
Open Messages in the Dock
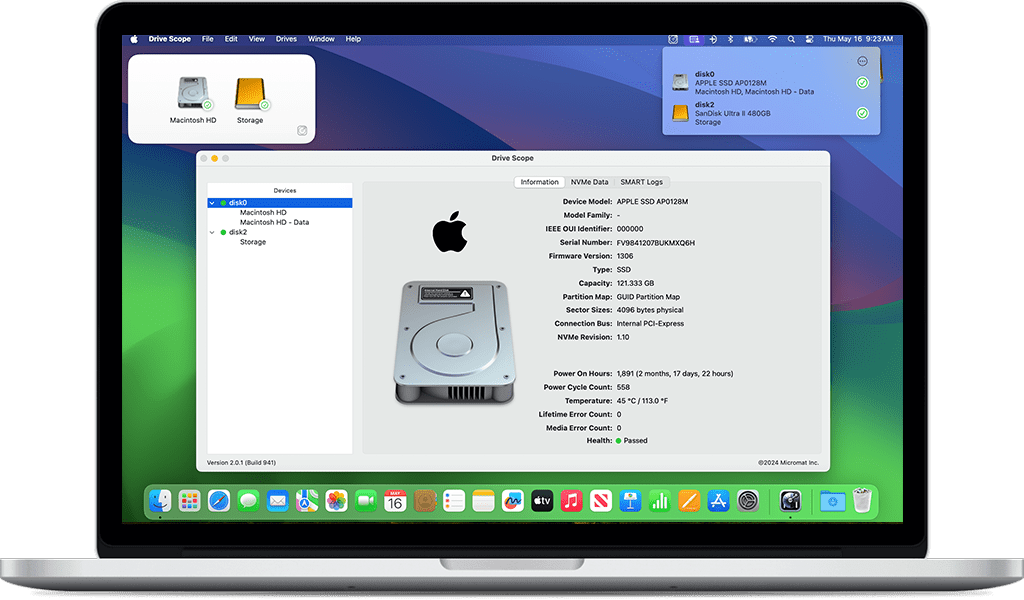click(248, 501)
